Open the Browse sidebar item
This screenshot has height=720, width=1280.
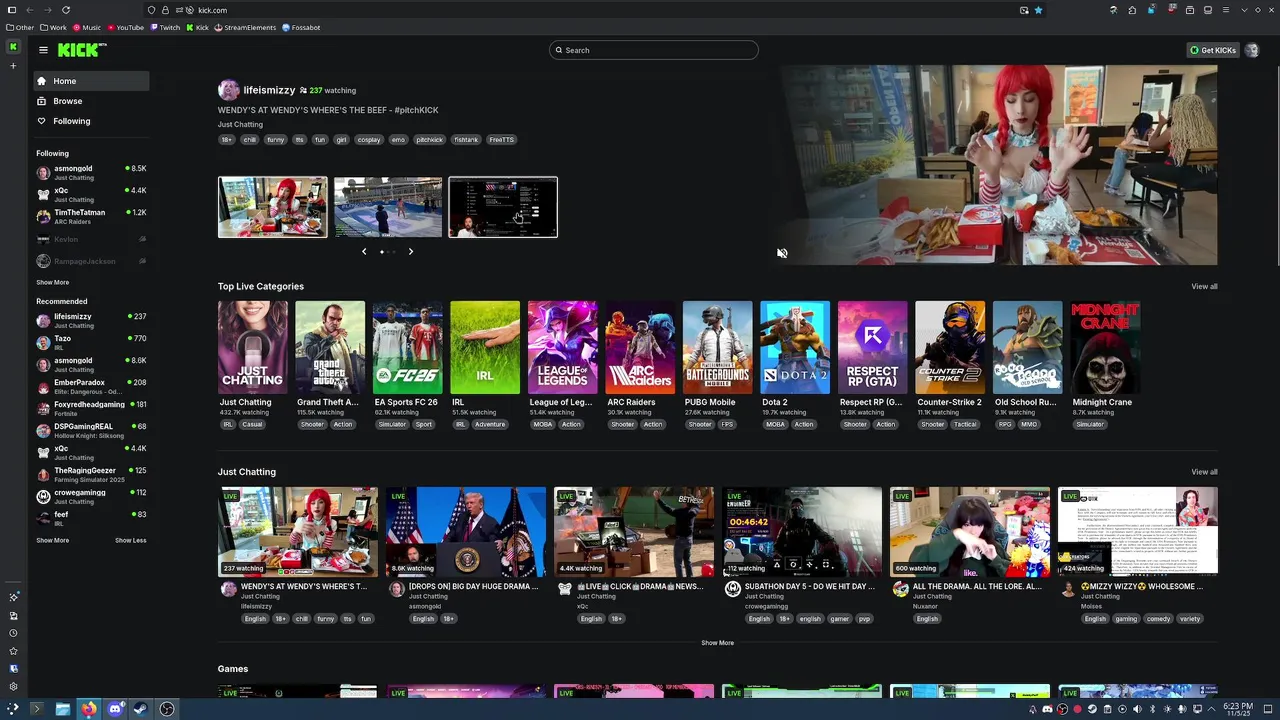[x=91, y=101]
